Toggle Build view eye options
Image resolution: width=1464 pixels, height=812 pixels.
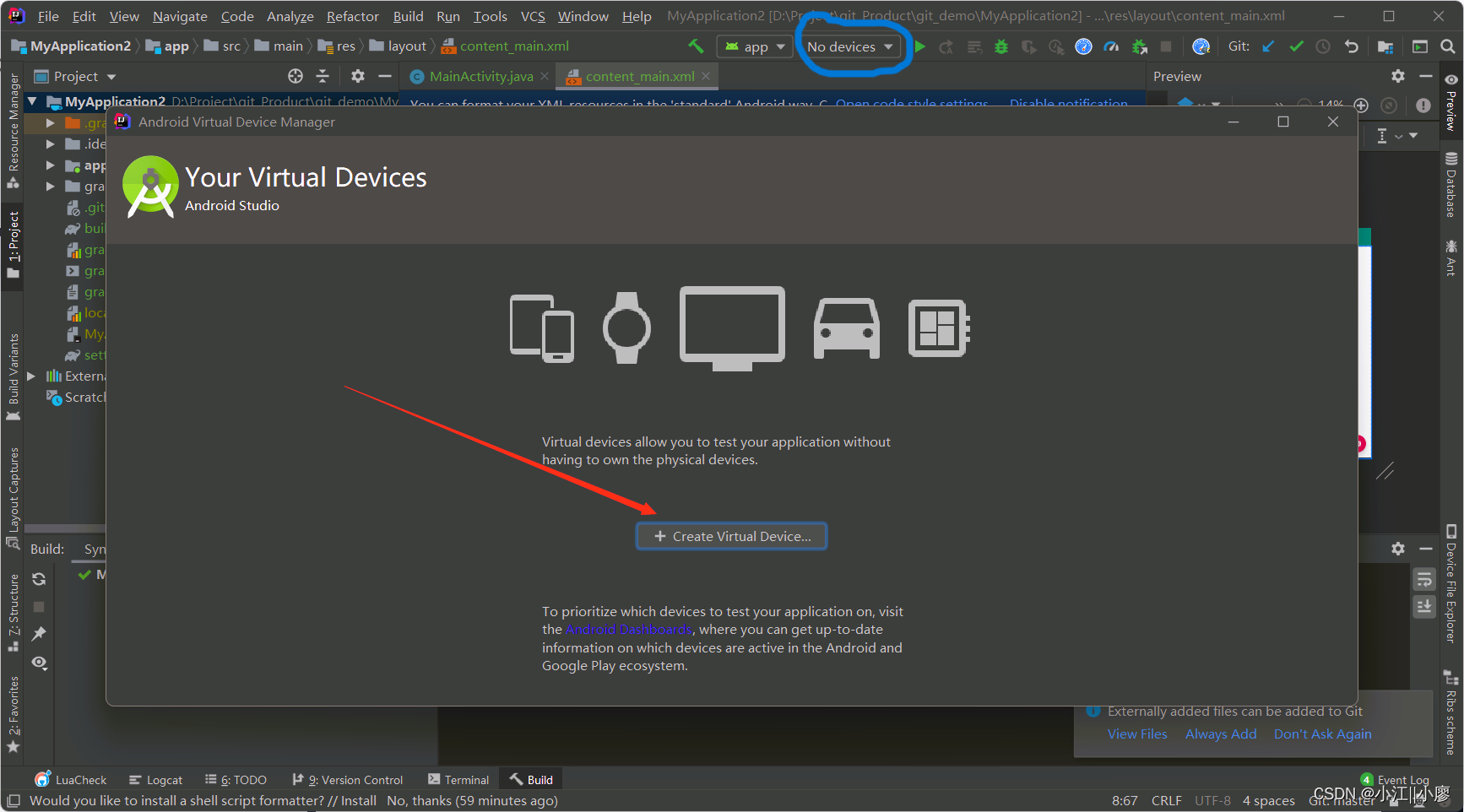[39, 663]
